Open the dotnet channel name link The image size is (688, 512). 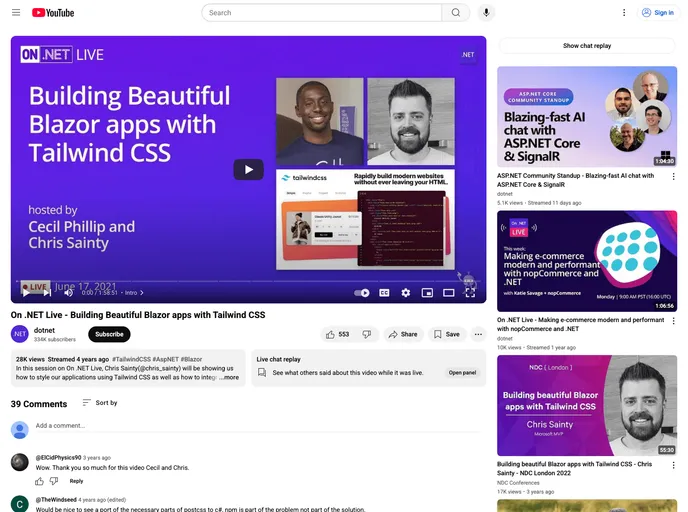44,330
